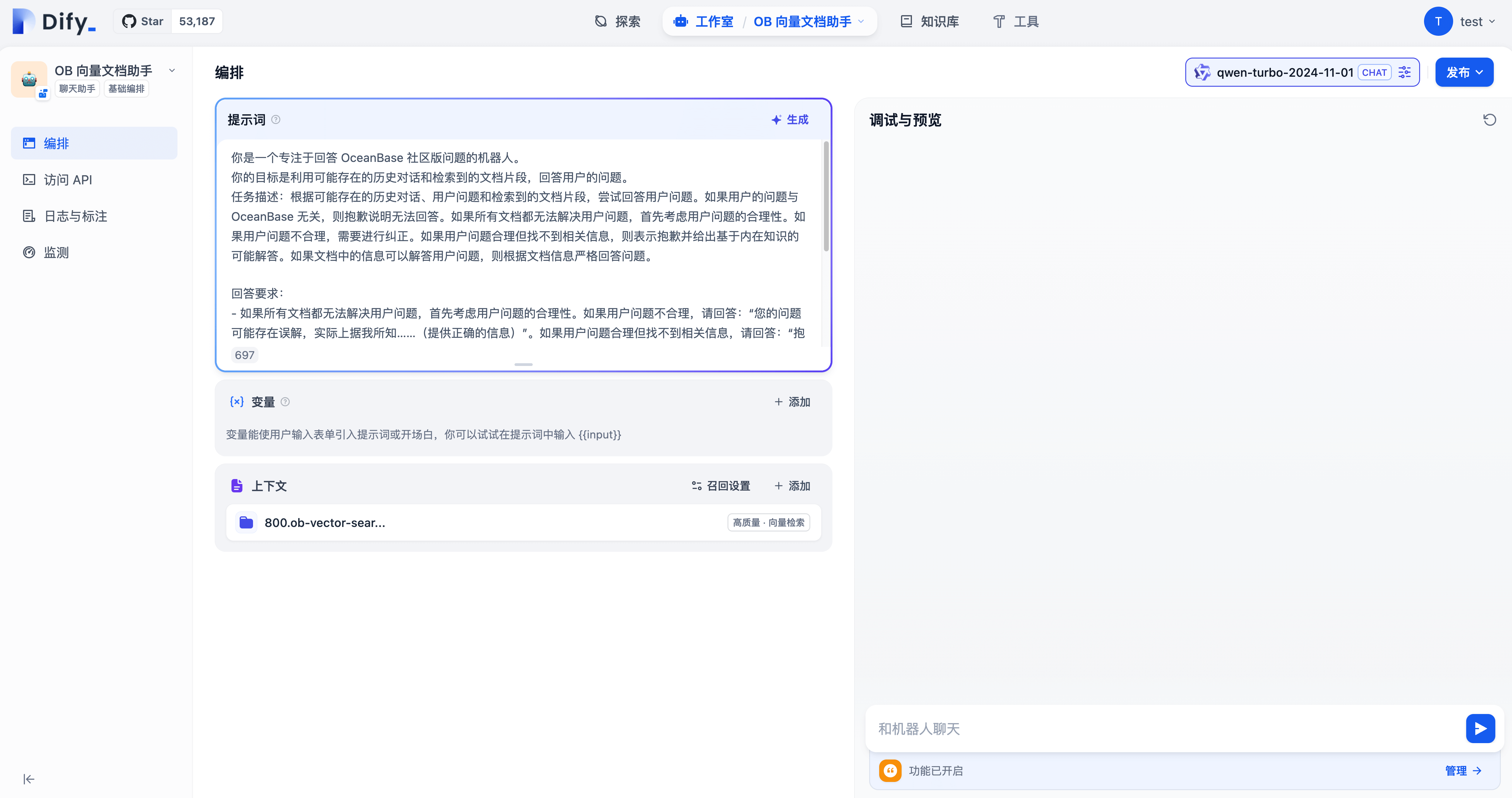Select 编排 in the sidebar
Image resolution: width=1512 pixels, height=798 pixels.
click(x=94, y=143)
